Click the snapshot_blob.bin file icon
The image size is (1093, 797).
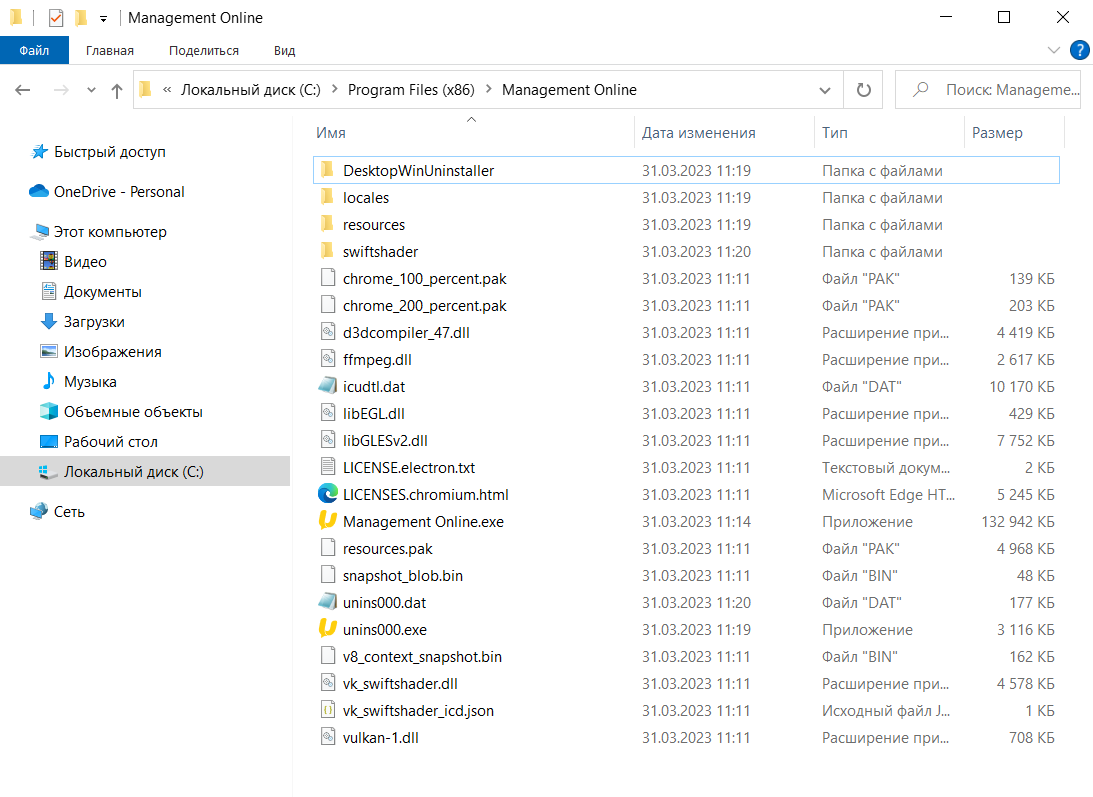[x=328, y=575]
